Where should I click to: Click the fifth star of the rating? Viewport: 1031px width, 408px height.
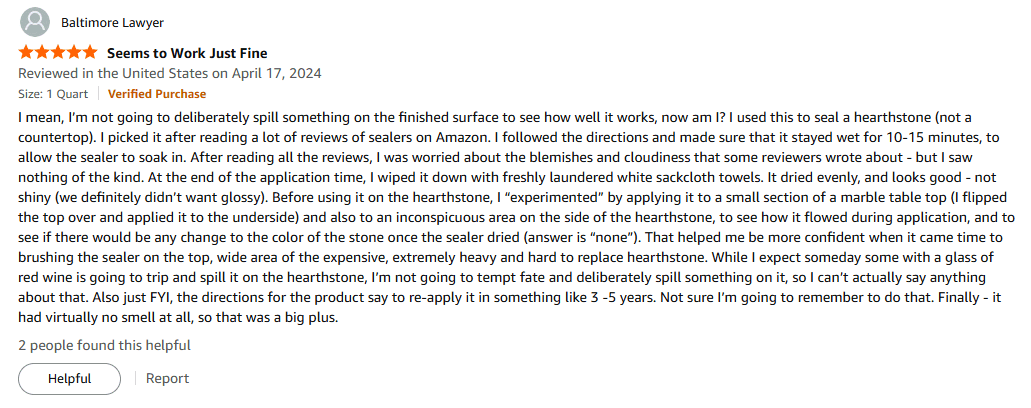(x=90, y=53)
